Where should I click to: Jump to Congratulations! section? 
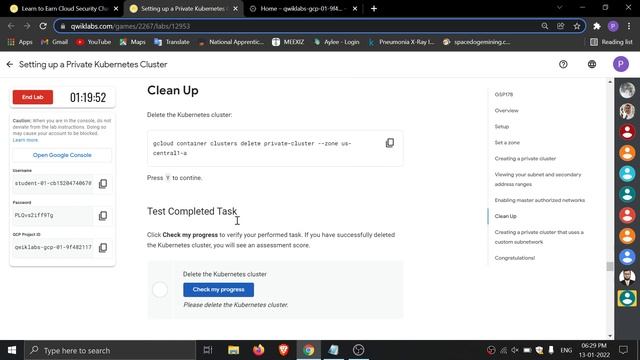(x=515, y=258)
